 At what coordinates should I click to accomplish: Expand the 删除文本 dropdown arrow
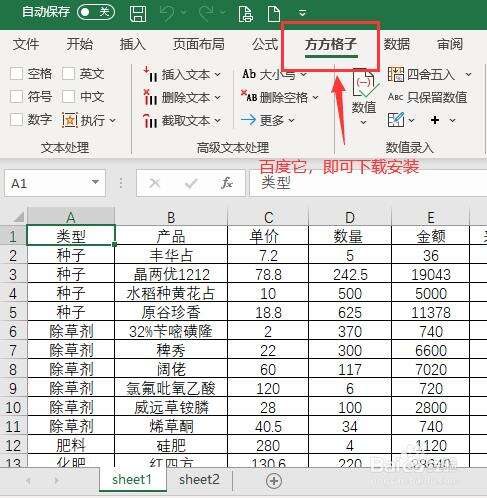coord(218,98)
